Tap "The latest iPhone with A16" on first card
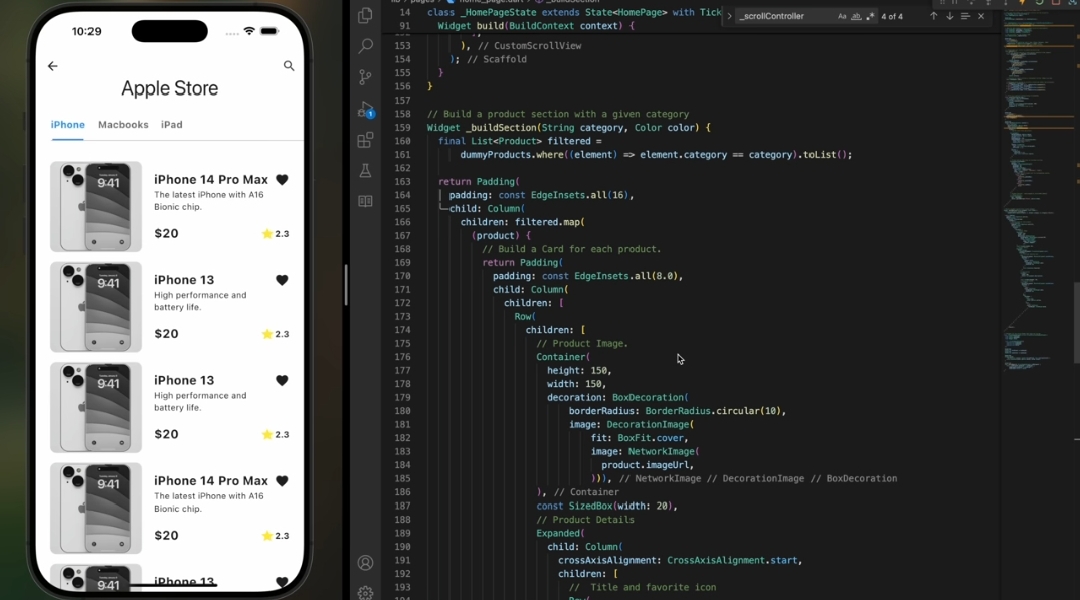Viewport: 1080px width, 600px height. point(209,195)
